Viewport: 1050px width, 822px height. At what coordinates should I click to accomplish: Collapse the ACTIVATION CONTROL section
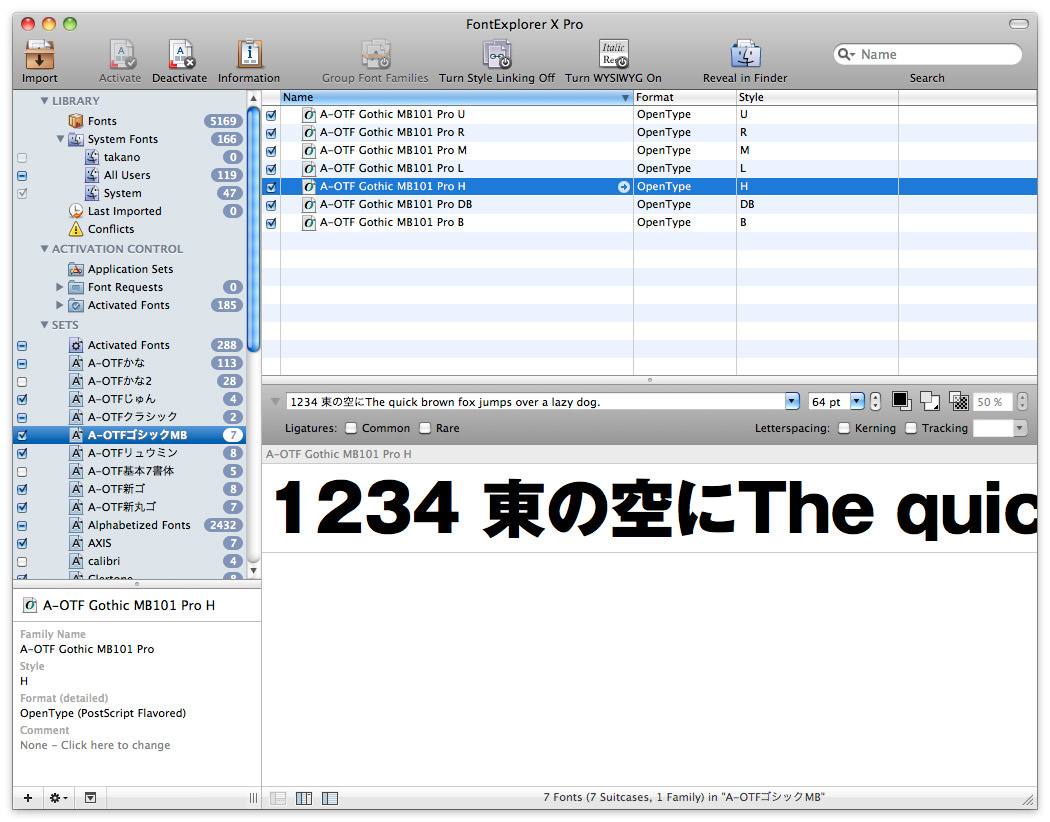point(44,248)
